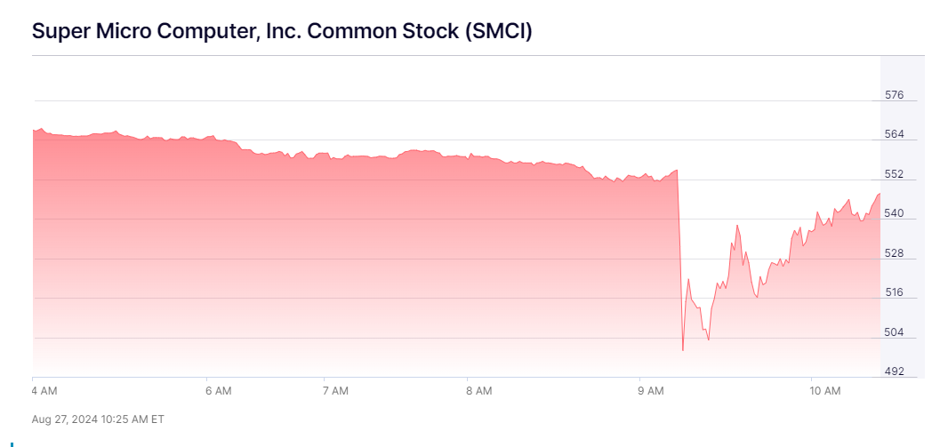This screenshot has height=447, width=948.
Task: Select the 10 AM time axis marker
Action: coord(825,391)
